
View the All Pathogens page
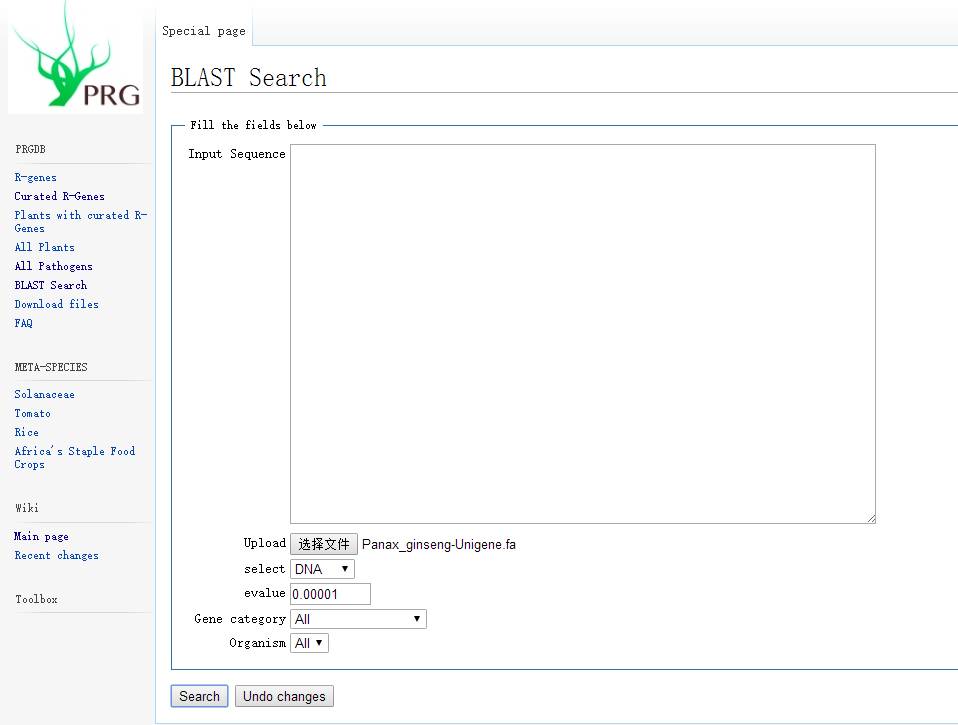(x=53, y=266)
